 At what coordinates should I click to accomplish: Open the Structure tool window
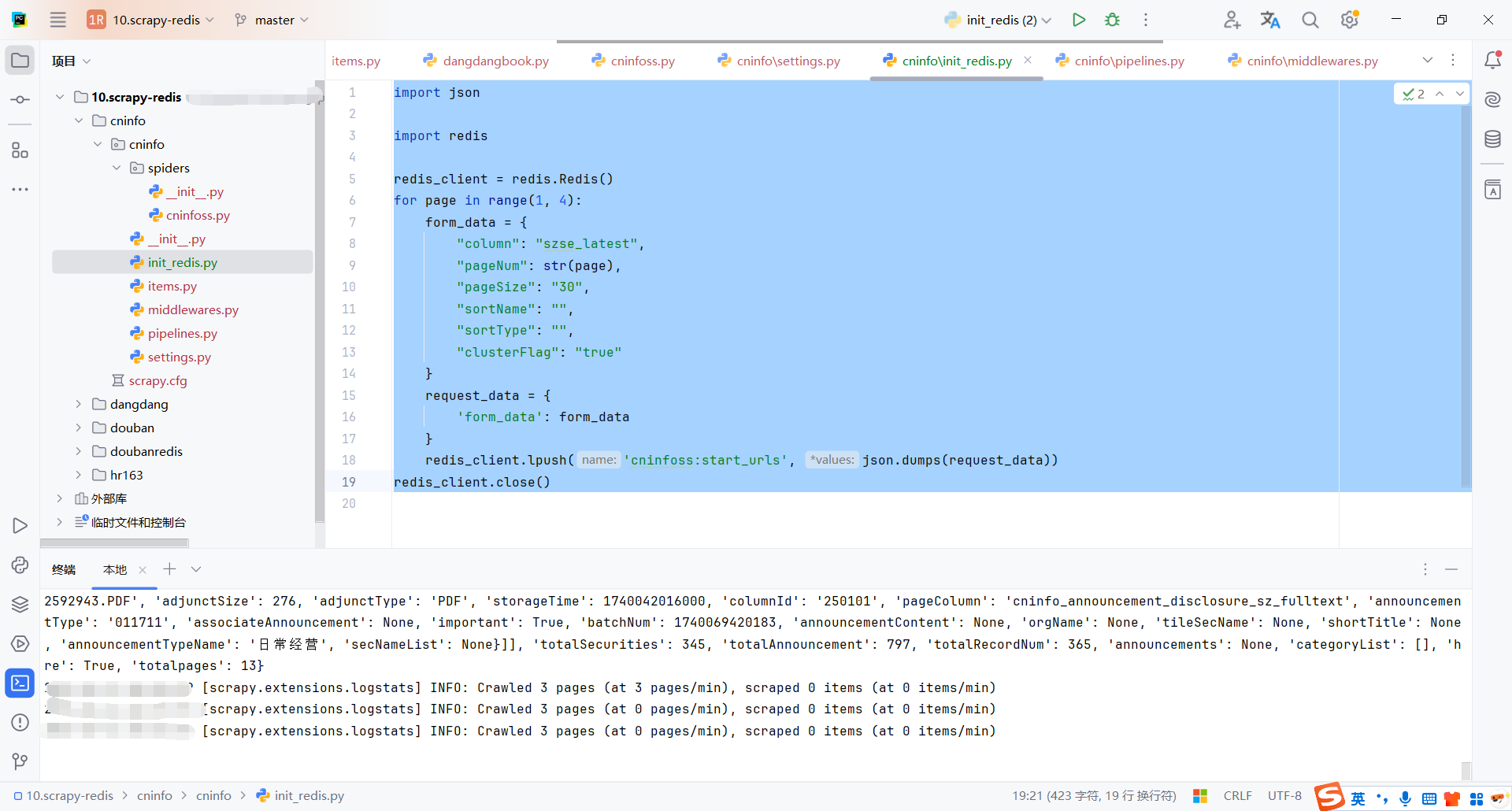pyautogui.click(x=20, y=150)
